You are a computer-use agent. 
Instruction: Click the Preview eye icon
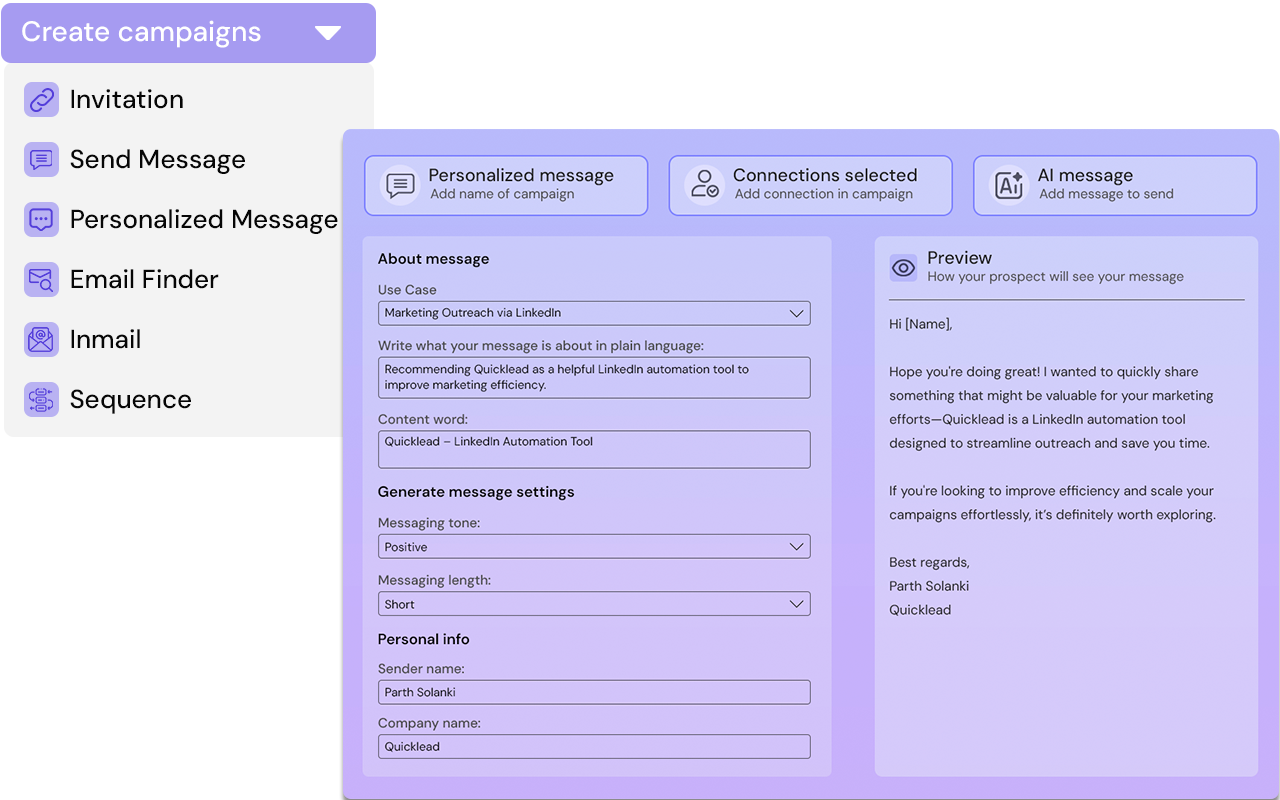(903, 268)
